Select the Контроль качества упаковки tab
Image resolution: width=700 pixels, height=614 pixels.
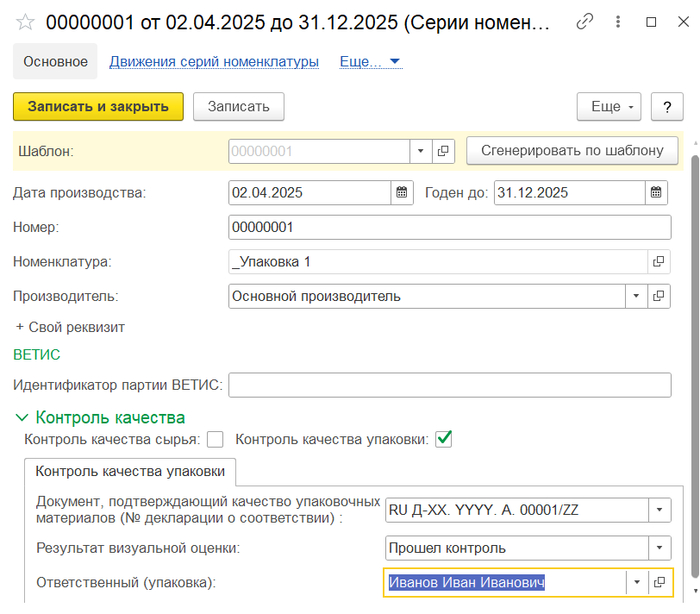pos(130,471)
